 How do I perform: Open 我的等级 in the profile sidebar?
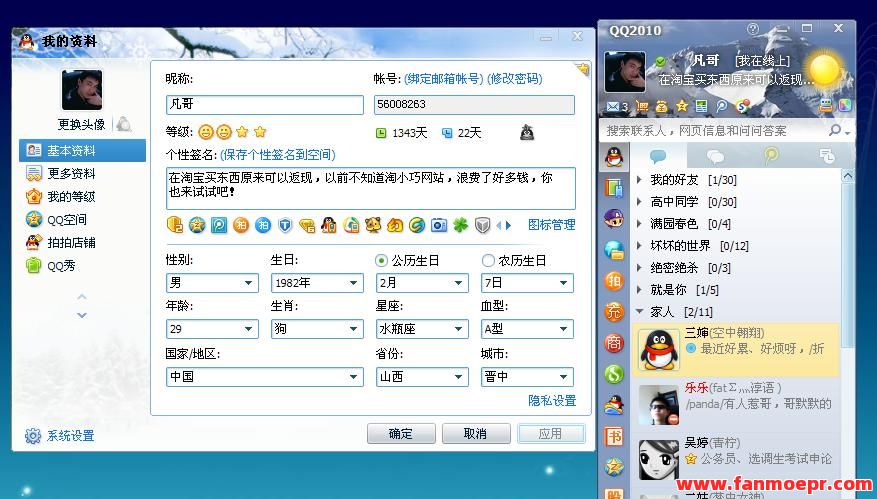click(83, 196)
